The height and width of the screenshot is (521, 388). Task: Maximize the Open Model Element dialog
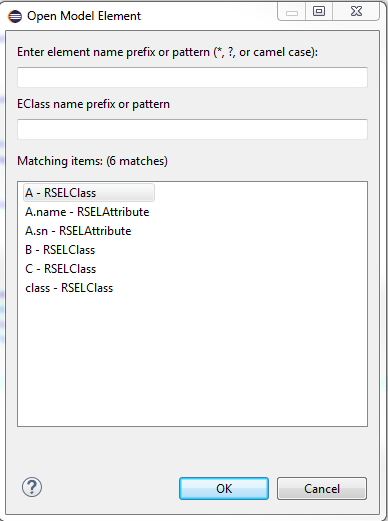(x=319, y=12)
